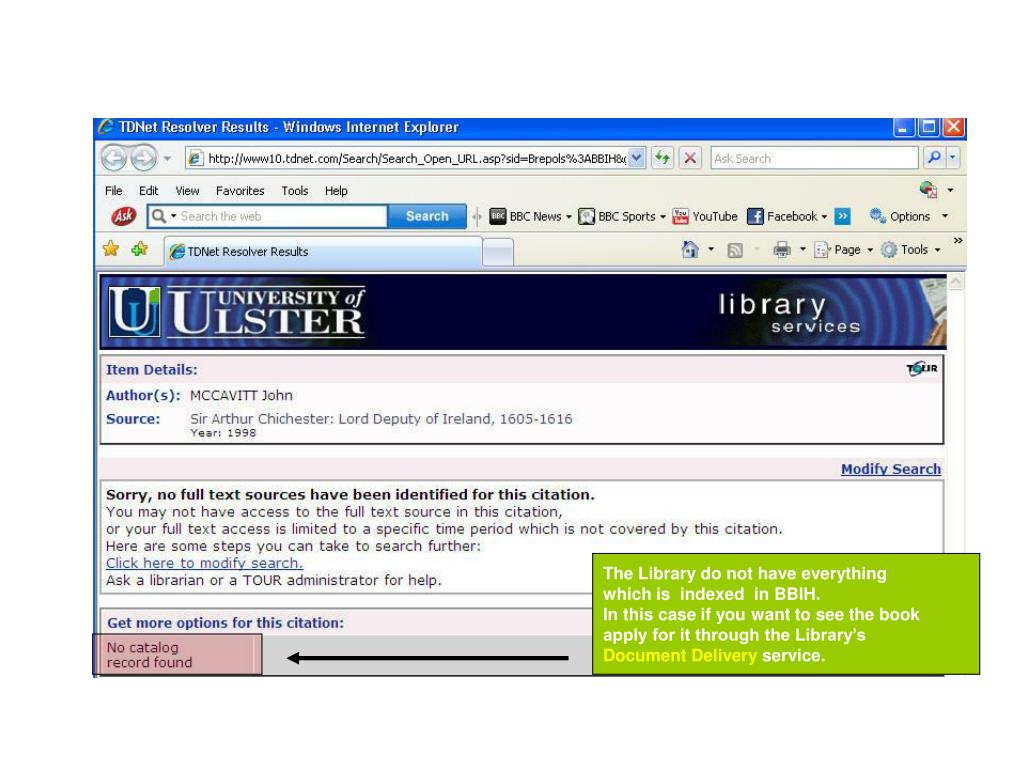Click the green Refresh arrows icon
Screen dimensions: 1024x768
(662, 158)
